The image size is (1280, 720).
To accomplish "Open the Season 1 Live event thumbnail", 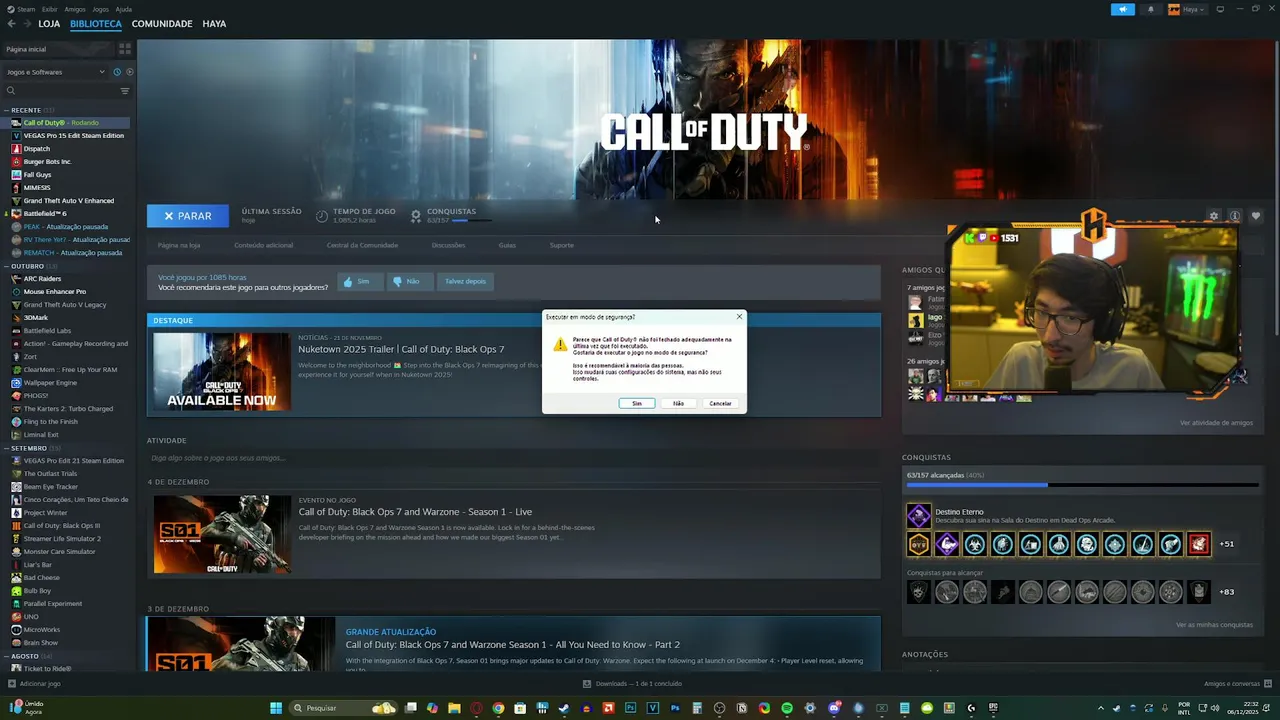I will pos(222,534).
